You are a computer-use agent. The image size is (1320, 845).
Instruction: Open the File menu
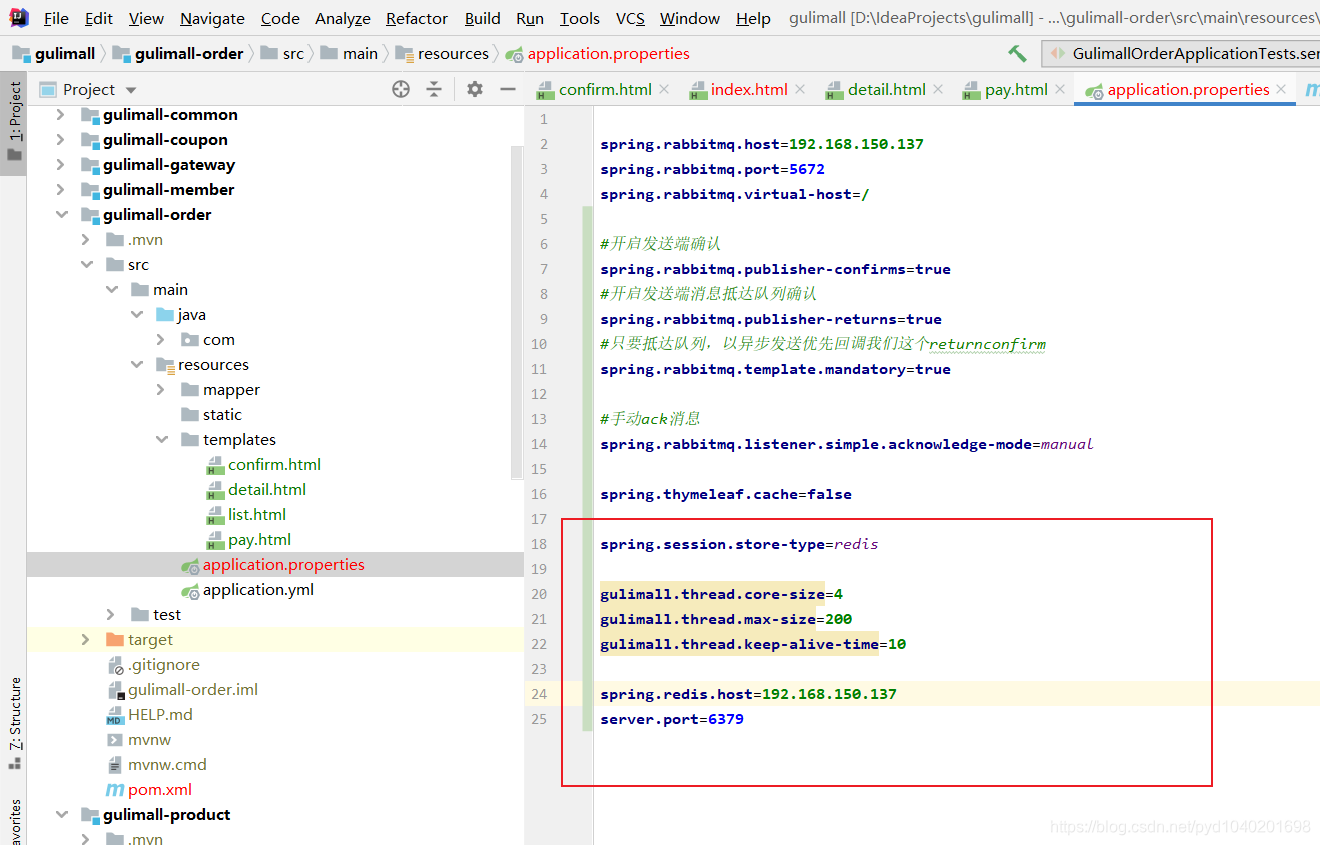56,18
